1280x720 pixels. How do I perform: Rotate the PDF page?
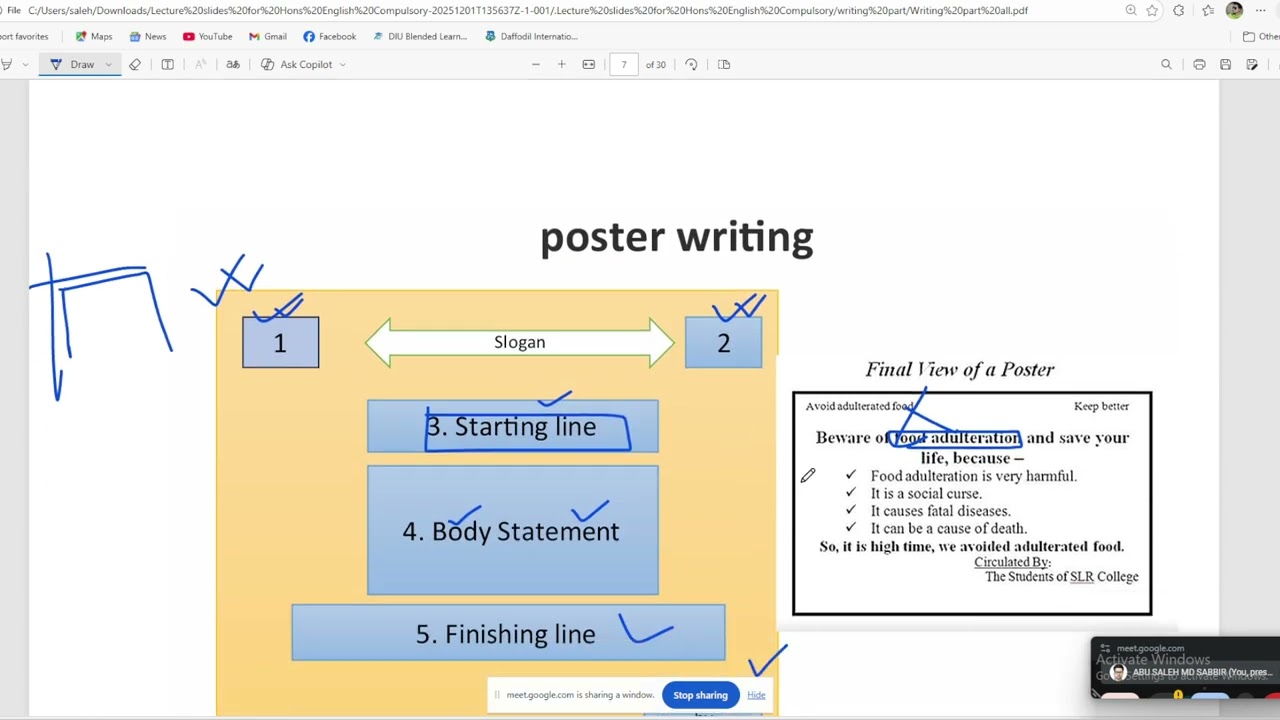[x=691, y=64]
